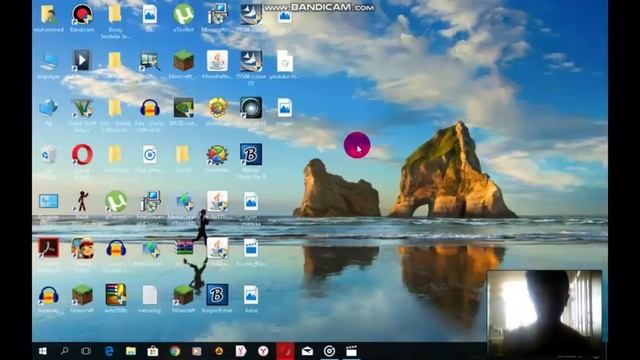Viewport: 640px width, 360px height.
Task: Open the wrar550tr WinRAR installer icon
Action: 116,295
